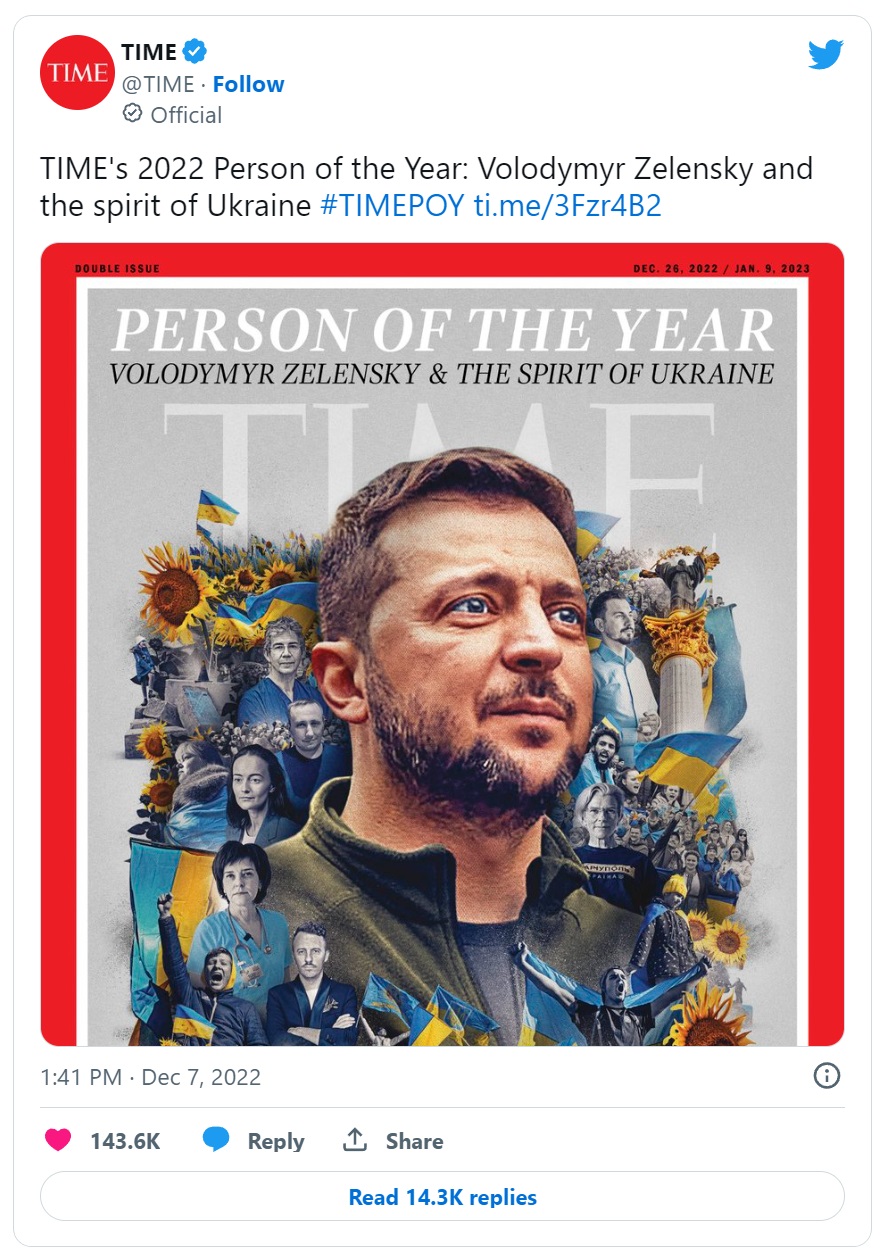Follow the @TIME account
The height and width of the screenshot is (1255, 880).
248,84
